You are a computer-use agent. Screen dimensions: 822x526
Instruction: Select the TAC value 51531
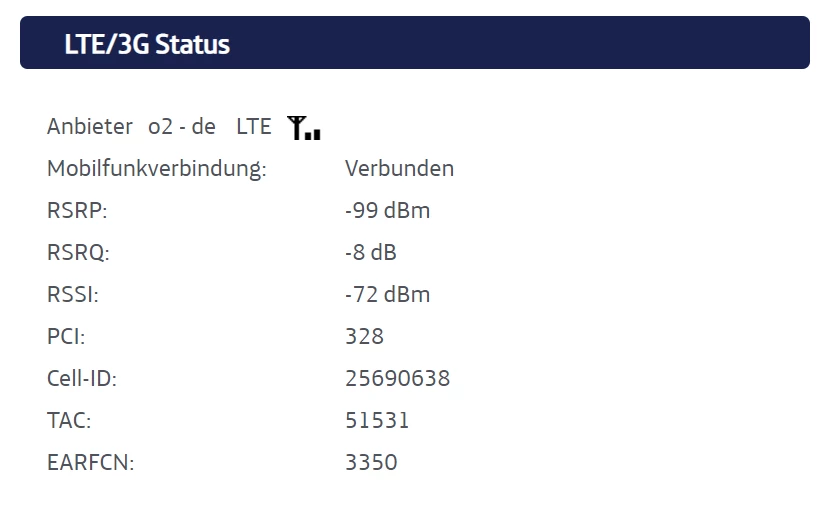click(377, 421)
